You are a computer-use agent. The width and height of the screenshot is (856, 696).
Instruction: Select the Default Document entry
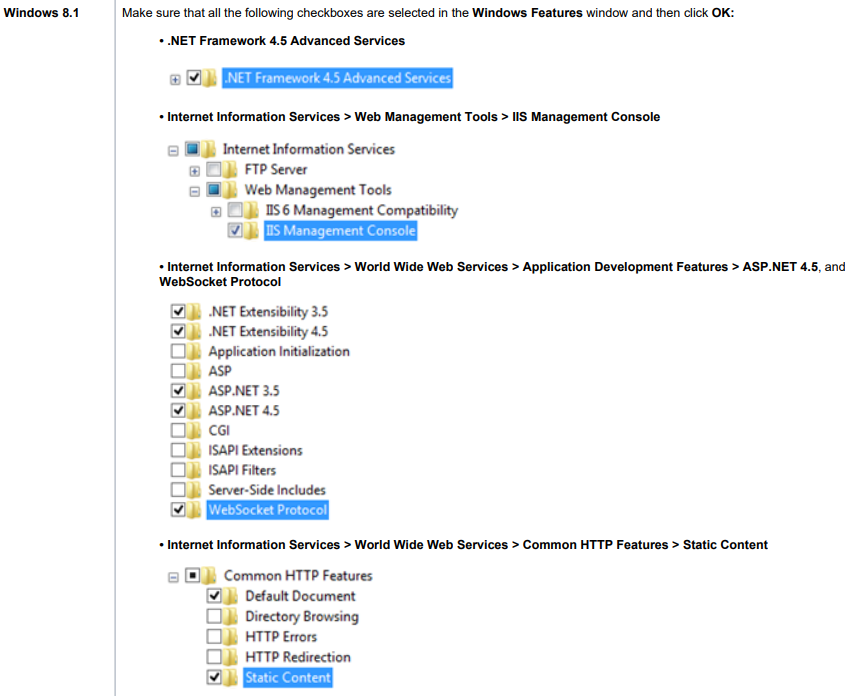coord(300,596)
